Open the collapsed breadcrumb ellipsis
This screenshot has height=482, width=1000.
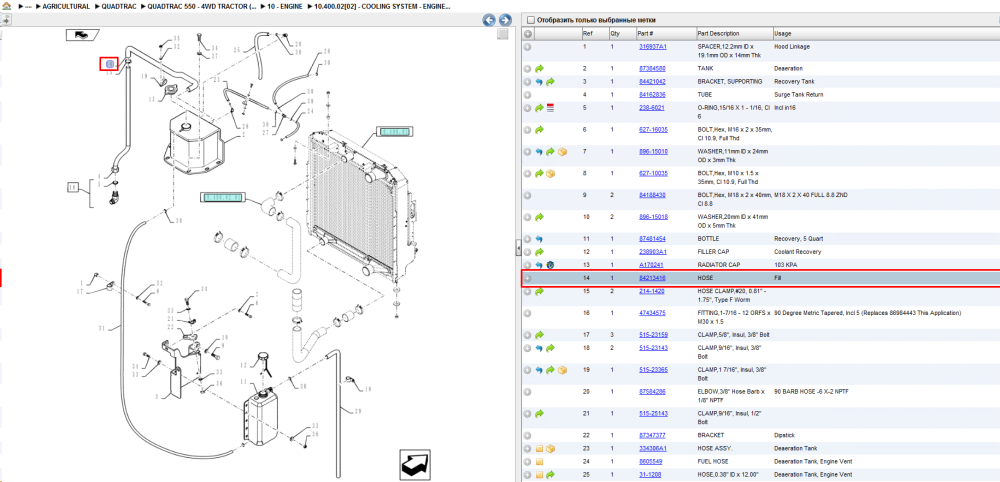(28, 6)
